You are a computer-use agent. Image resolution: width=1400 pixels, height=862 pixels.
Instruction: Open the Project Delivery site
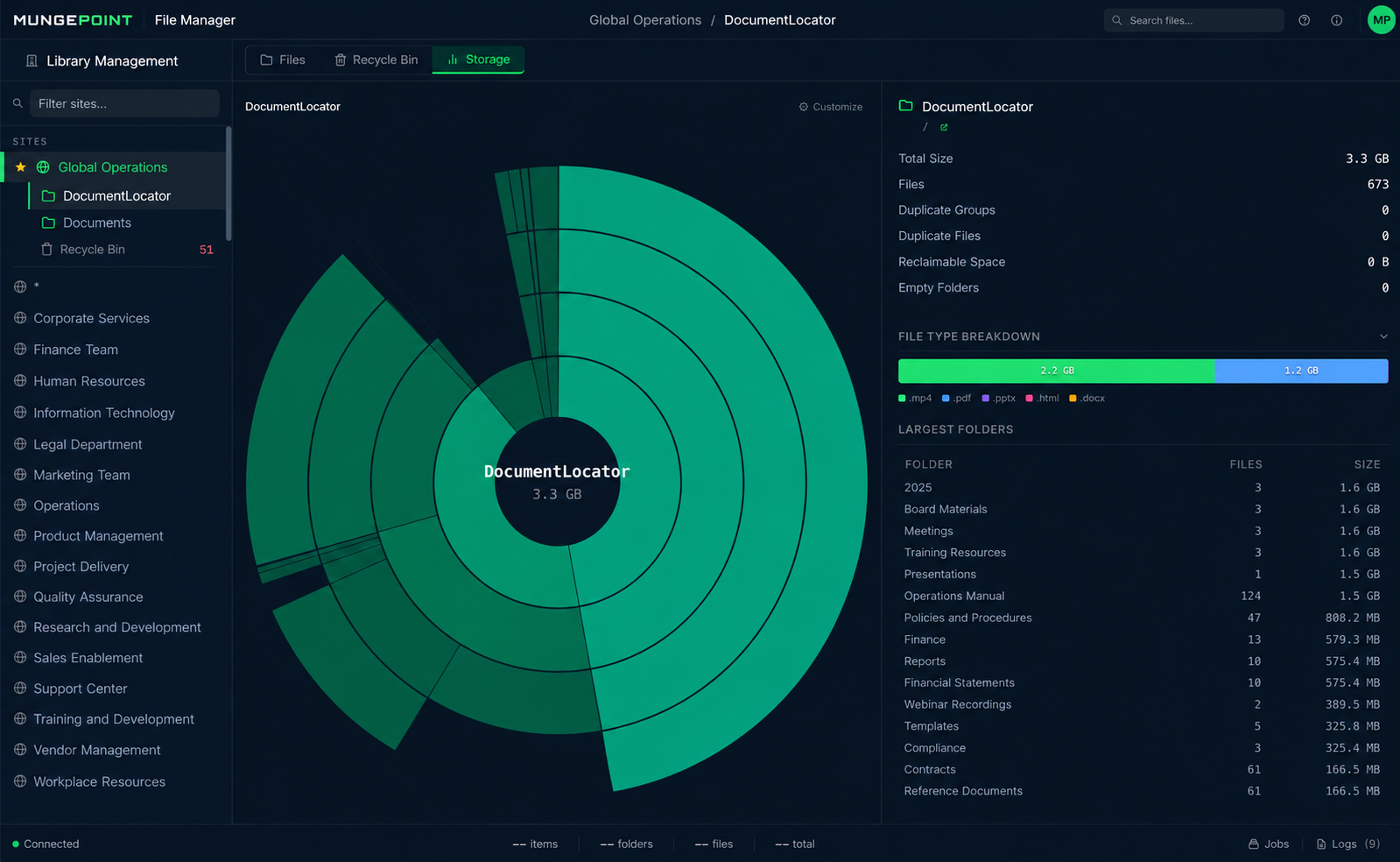tap(81, 567)
